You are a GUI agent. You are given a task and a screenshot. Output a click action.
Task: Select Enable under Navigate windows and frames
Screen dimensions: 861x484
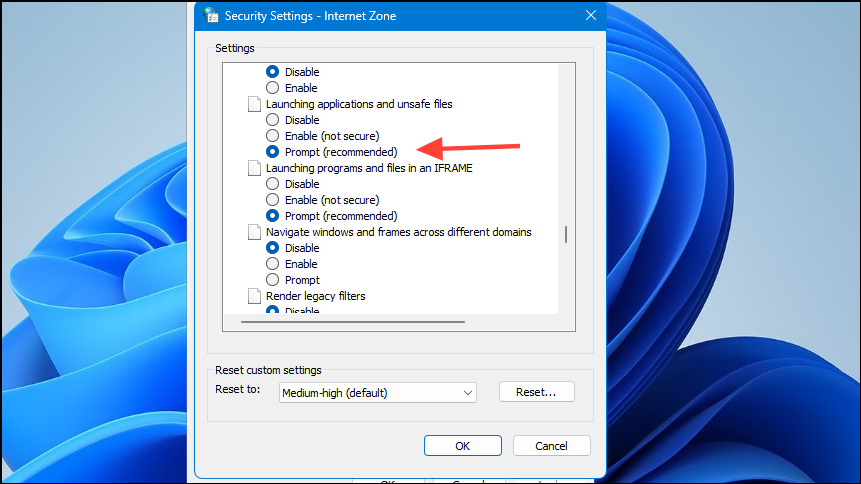(x=272, y=263)
